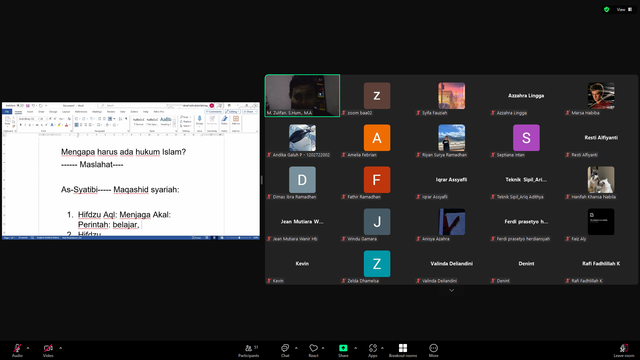Click the Paste icon in Word

click(x=7, y=119)
